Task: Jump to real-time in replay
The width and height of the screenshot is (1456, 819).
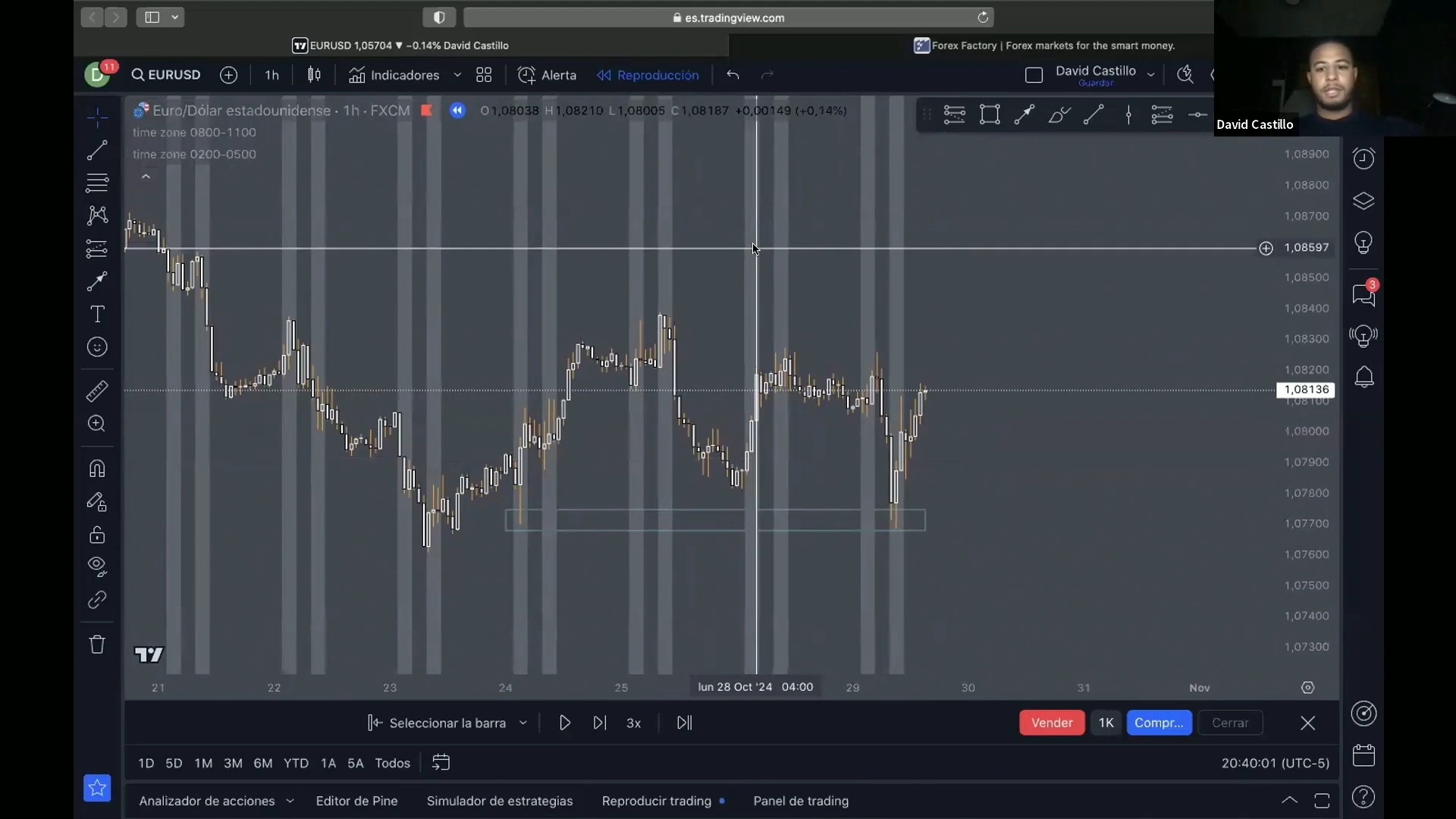Action: click(x=684, y=723)
